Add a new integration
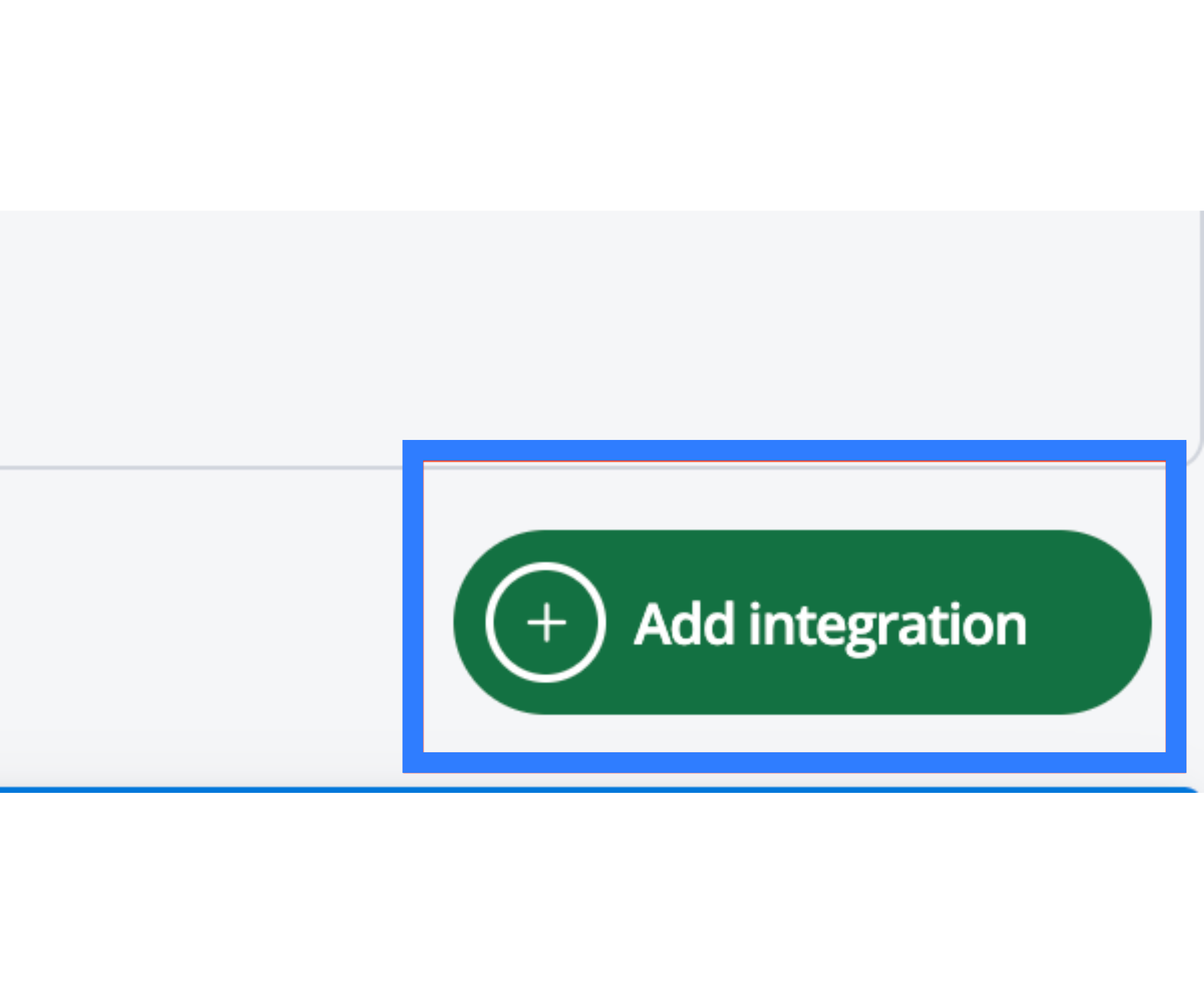1204x1004 pixels. [x=802, y=622]
